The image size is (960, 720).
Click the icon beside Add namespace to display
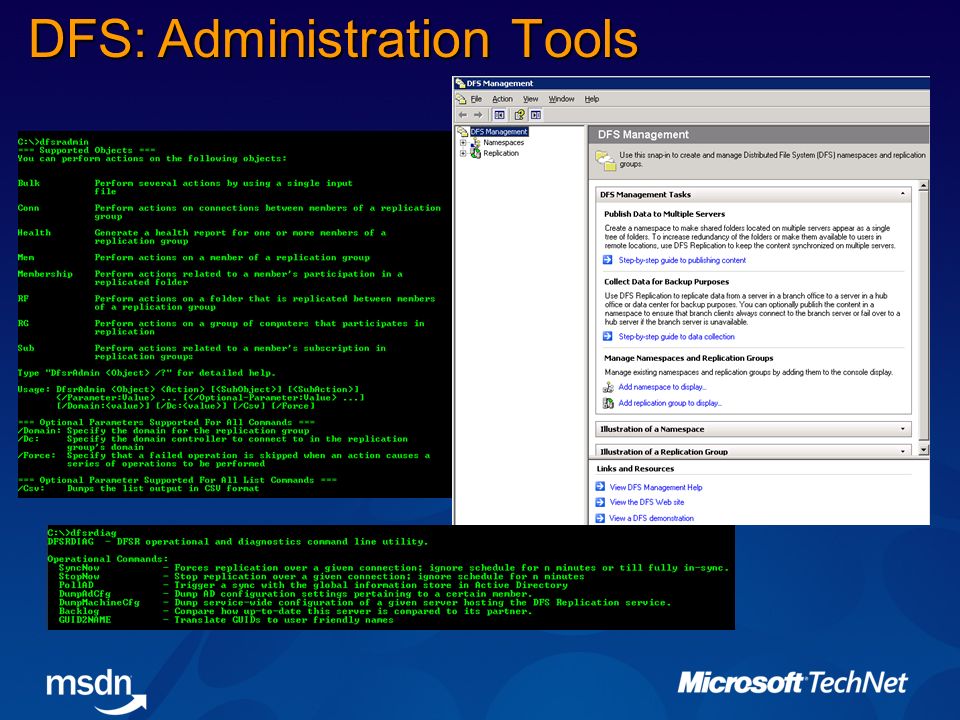tap(608, 387)
